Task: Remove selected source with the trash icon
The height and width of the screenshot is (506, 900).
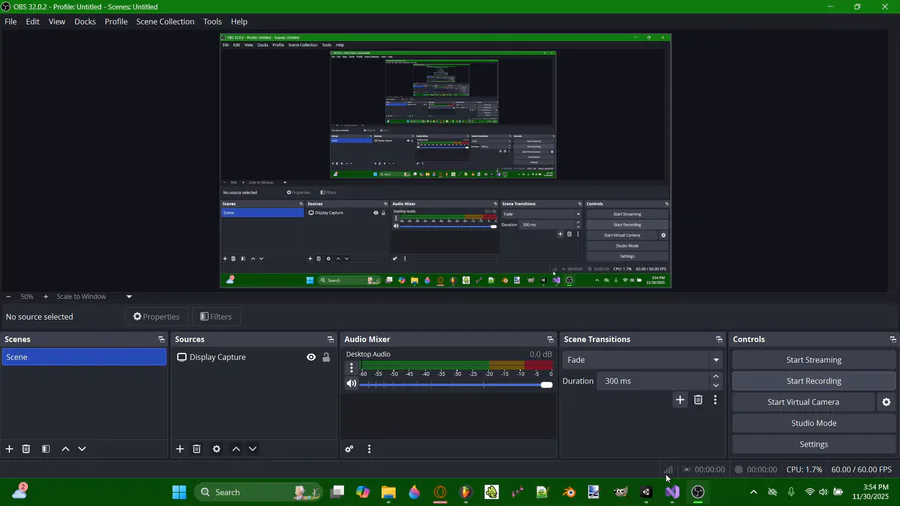Action: click(196, 449)
